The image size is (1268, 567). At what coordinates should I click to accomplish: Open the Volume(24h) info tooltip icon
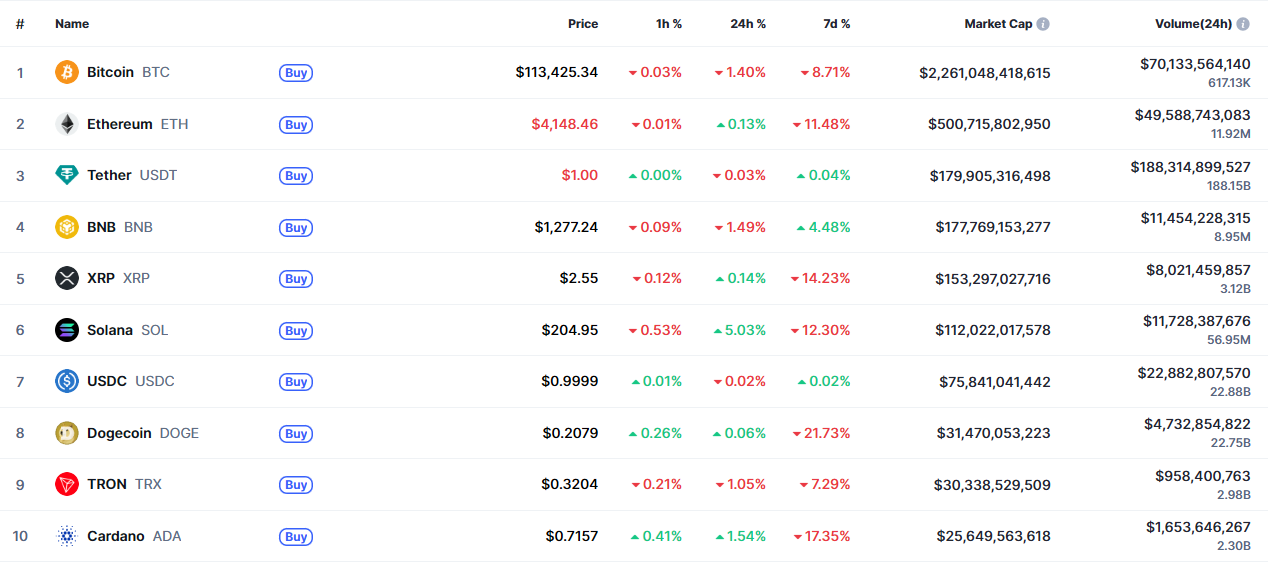tap(1243, 24)
